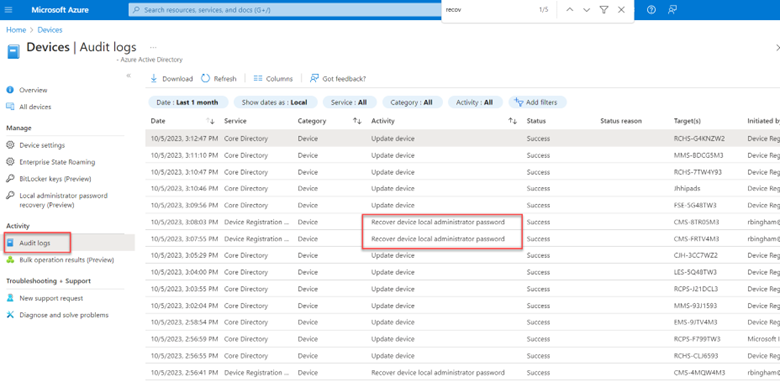The image size is (780, 382).
Task: Click the Add filters button
Action: (537, 102)
